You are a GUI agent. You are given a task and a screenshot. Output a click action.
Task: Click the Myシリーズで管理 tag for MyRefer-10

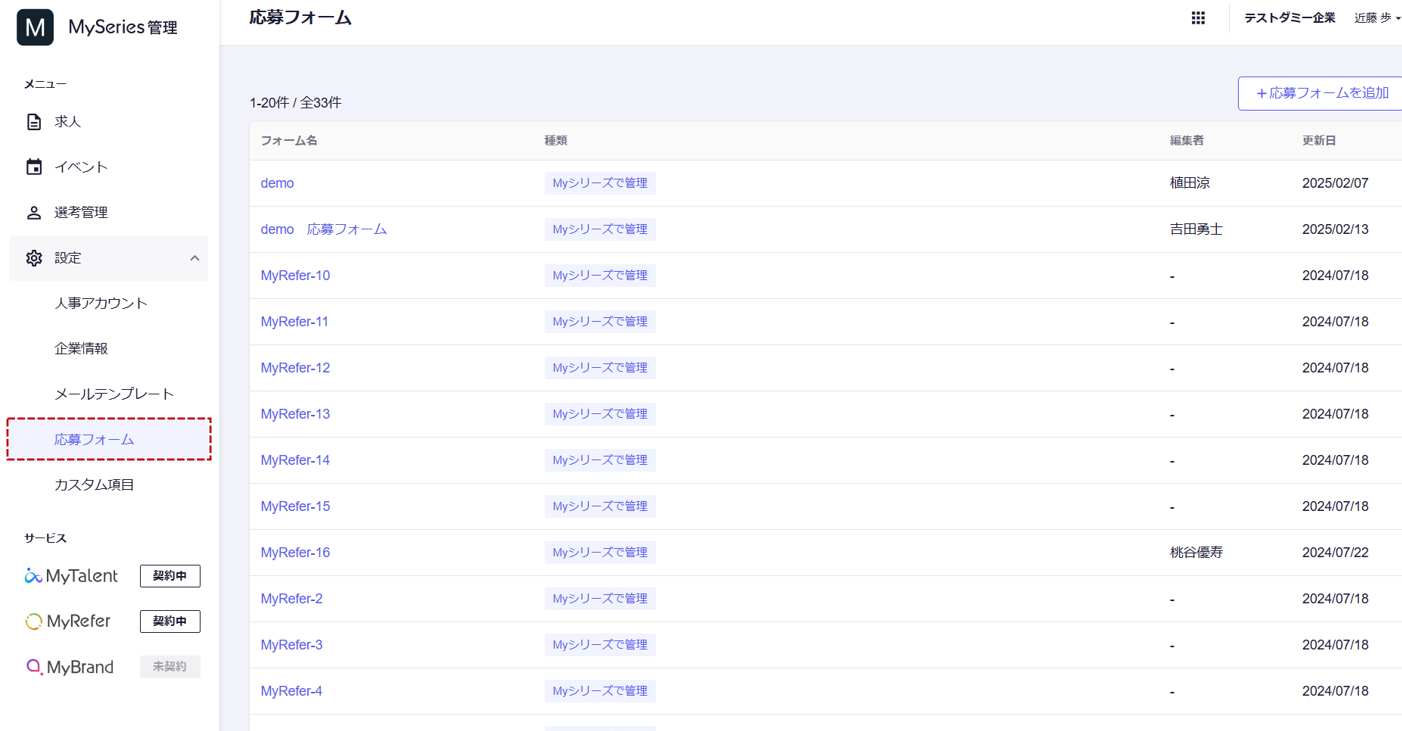coord(600,275)
